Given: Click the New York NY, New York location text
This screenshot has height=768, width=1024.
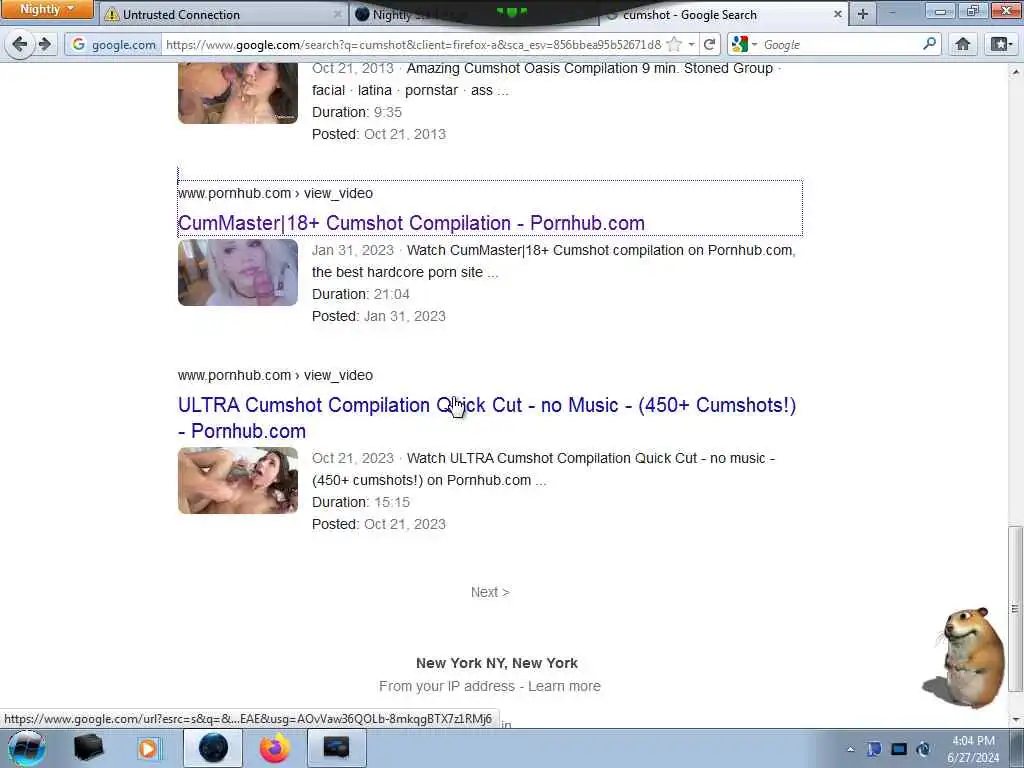Looking at the screenshot, I should [x=497, y=663].
